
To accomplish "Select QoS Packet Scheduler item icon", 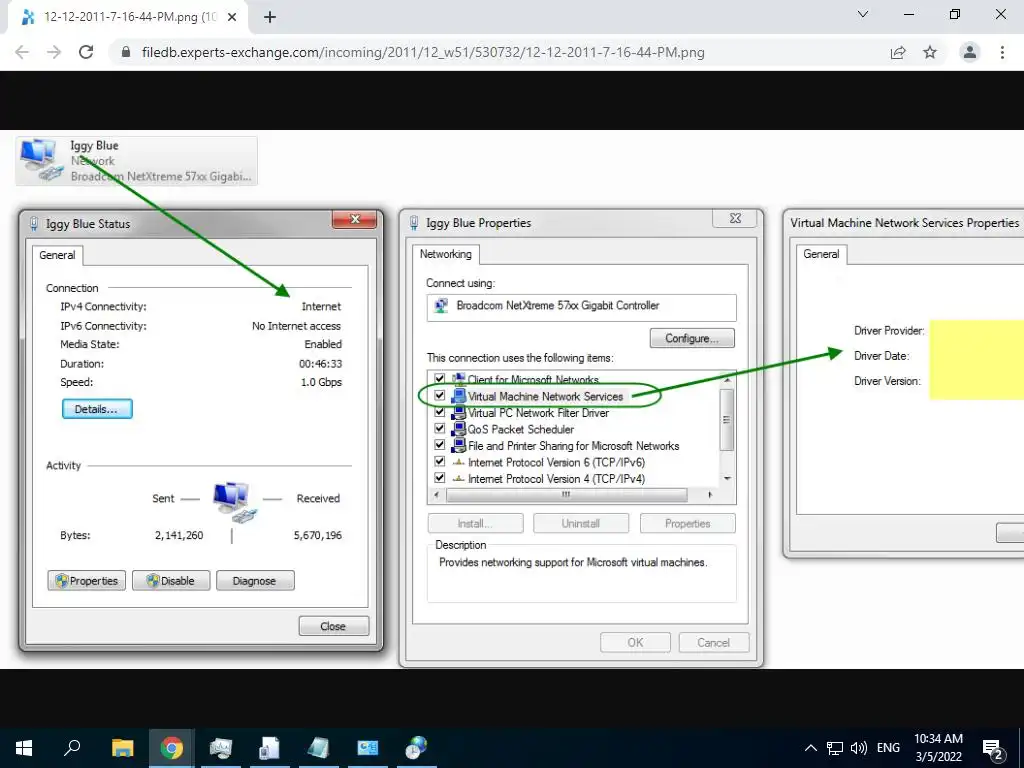I will (x=458, y=428).
